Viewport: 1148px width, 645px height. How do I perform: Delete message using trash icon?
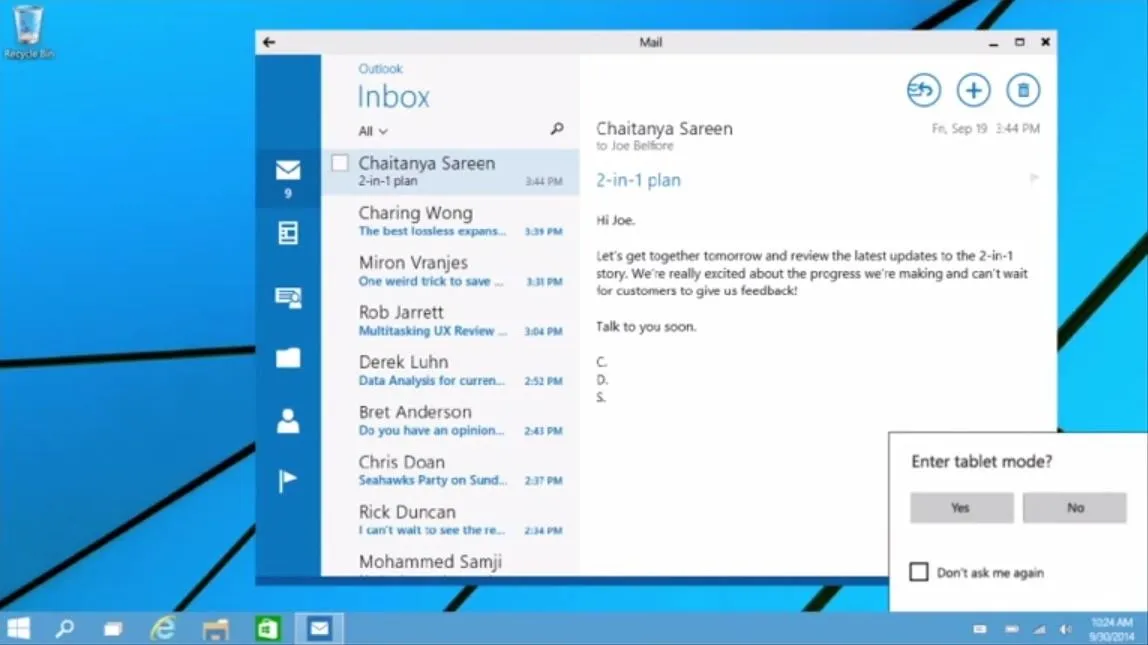point(1023,90)
